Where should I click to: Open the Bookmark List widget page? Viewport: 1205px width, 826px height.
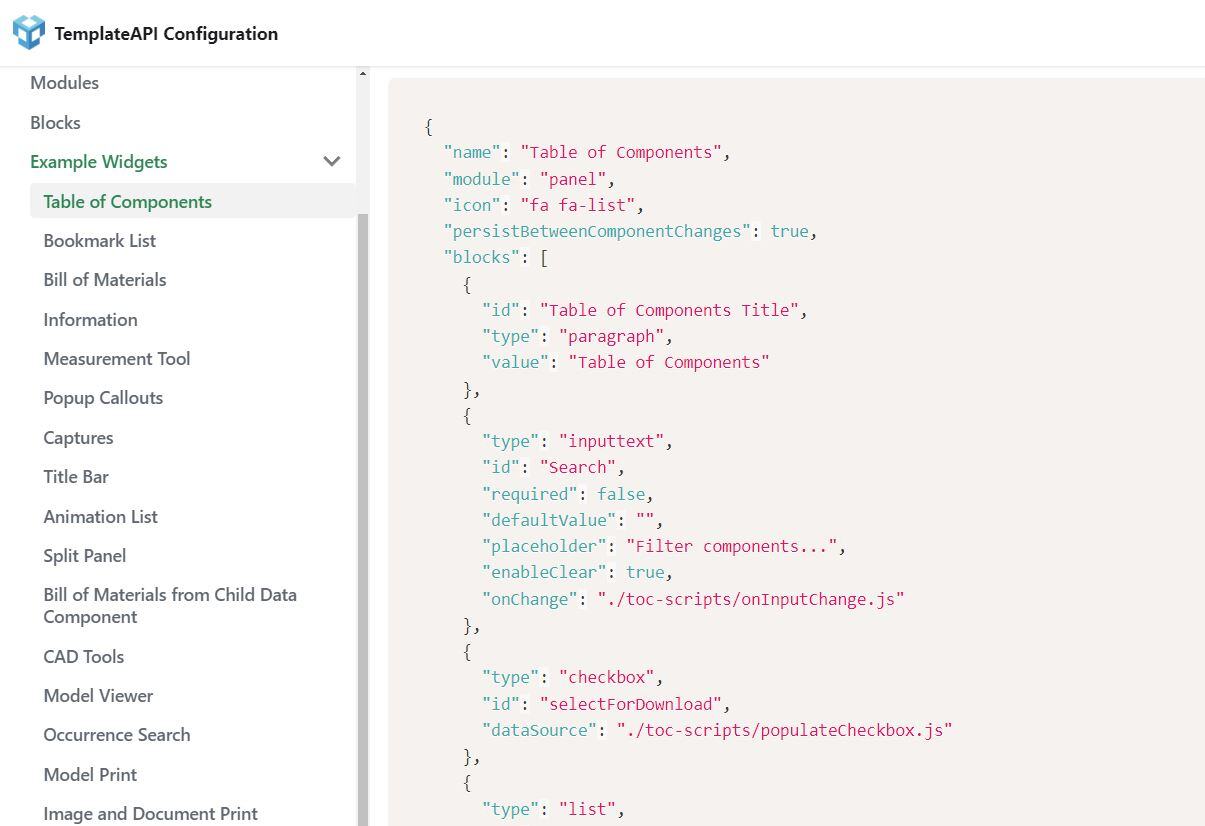99,241
